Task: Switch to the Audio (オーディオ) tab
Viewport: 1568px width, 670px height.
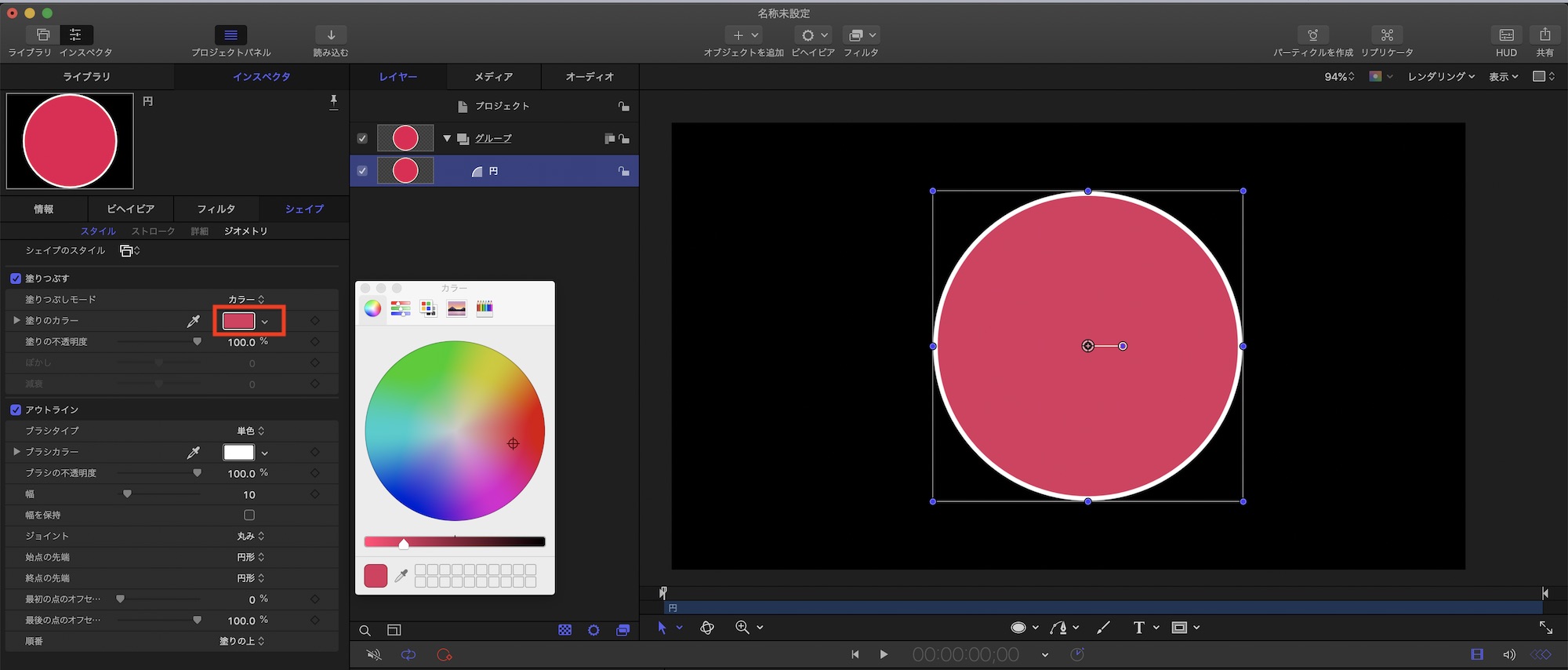Action: tap(590, 77)
